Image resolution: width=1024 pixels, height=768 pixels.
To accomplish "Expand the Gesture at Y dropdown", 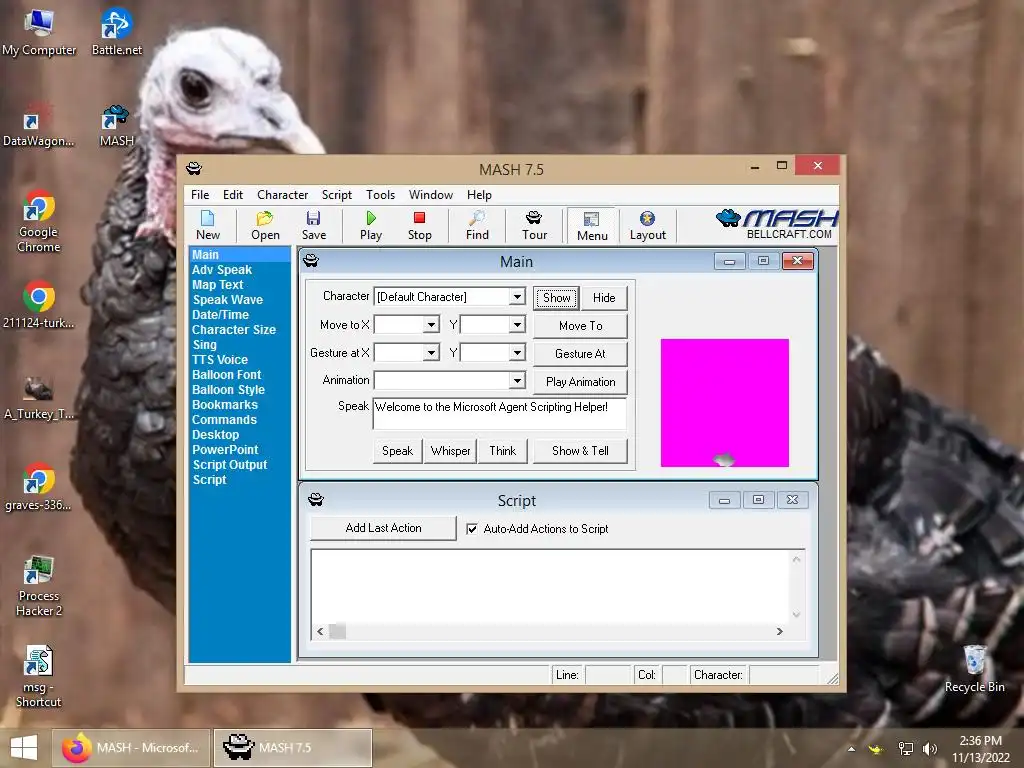I will coord(517,353).
